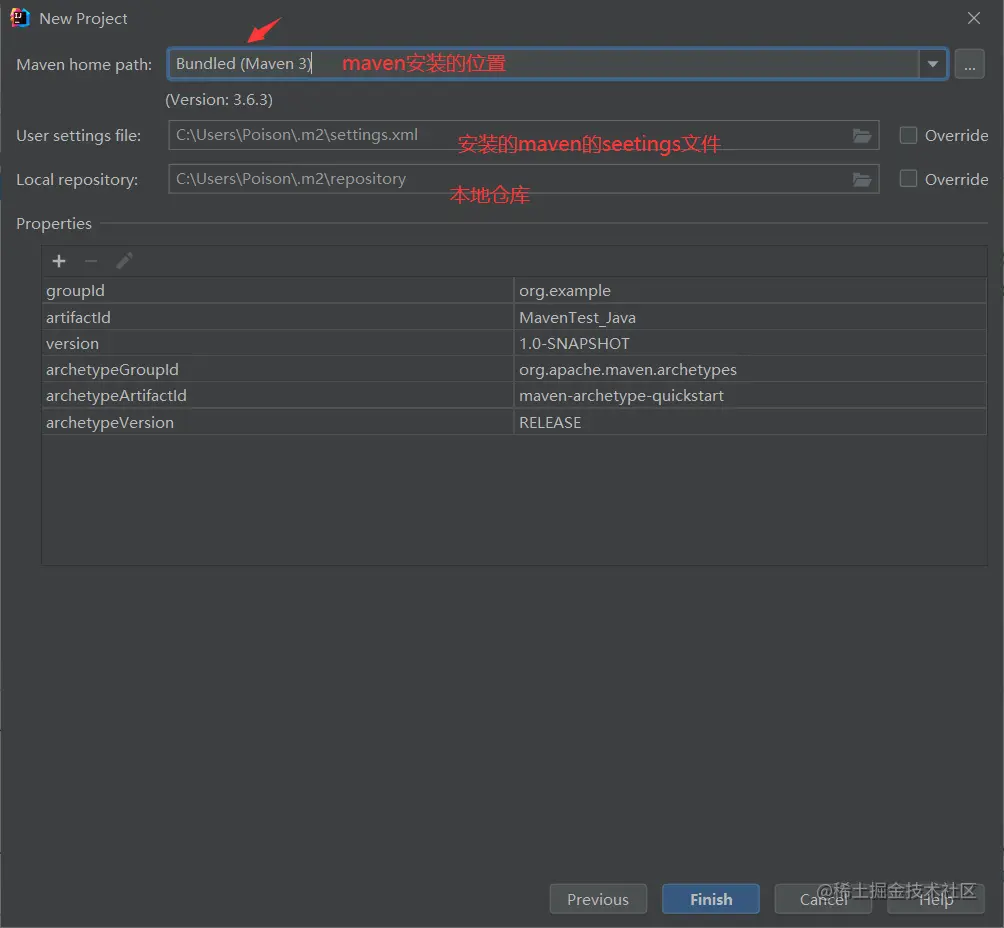
Task: Click the MavenTest_Java value cell
Action: pyautogui.click(x=750, y=318)
